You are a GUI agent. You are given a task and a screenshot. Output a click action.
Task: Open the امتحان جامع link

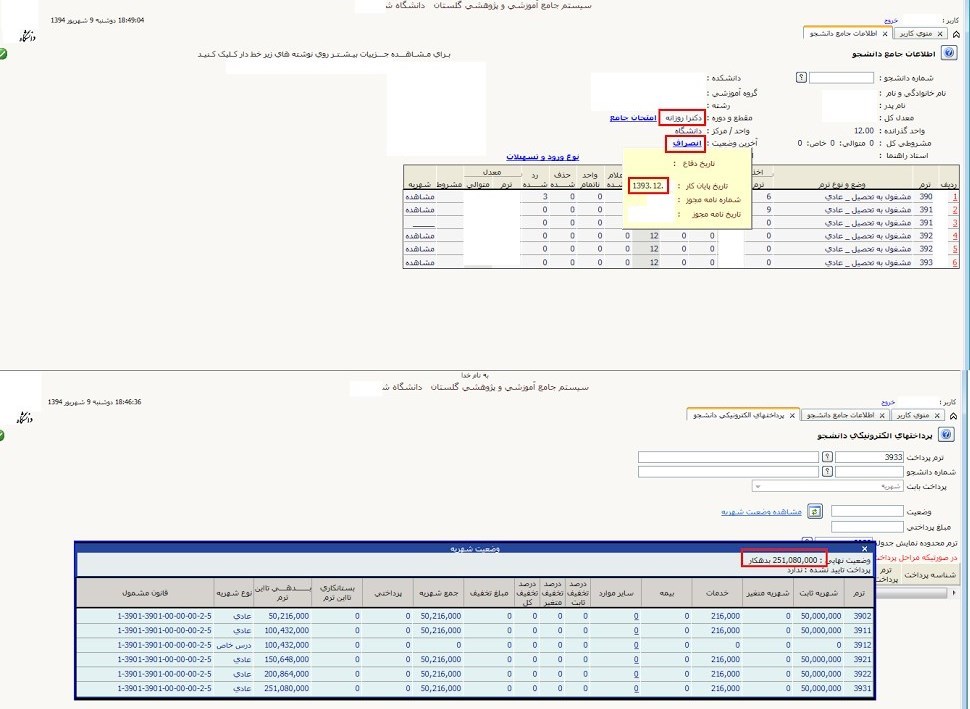(x=632, y=118)
